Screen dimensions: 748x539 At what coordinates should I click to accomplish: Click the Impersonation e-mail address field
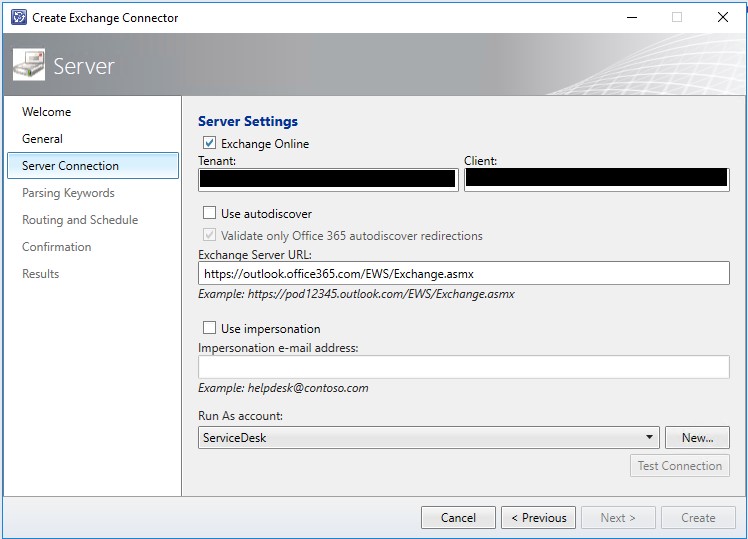[464, 367]
